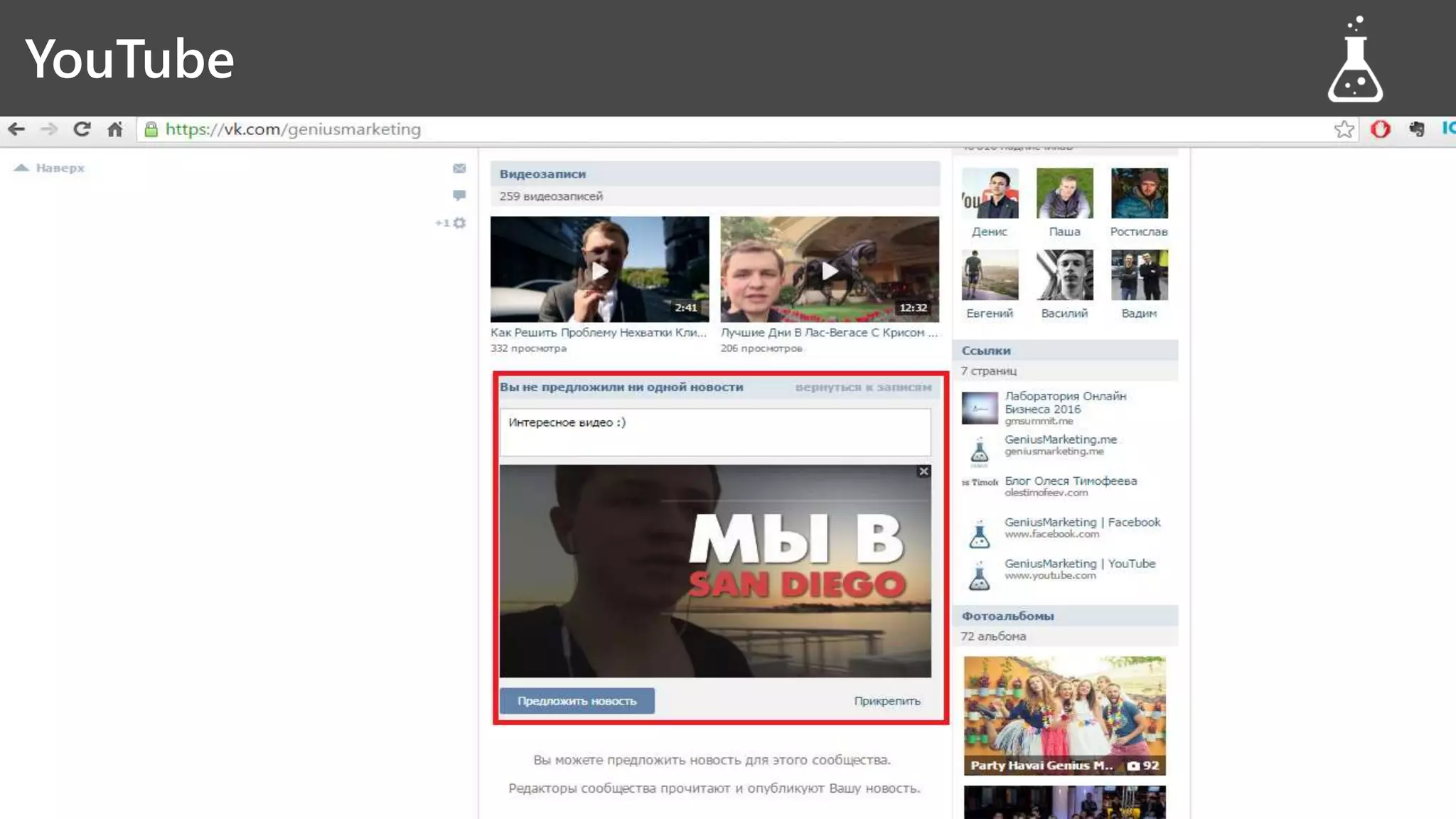Viewport: 1456px width, 819px height.
Task: Play the 2:41 video about client shortage
Action: pos(599,269)
